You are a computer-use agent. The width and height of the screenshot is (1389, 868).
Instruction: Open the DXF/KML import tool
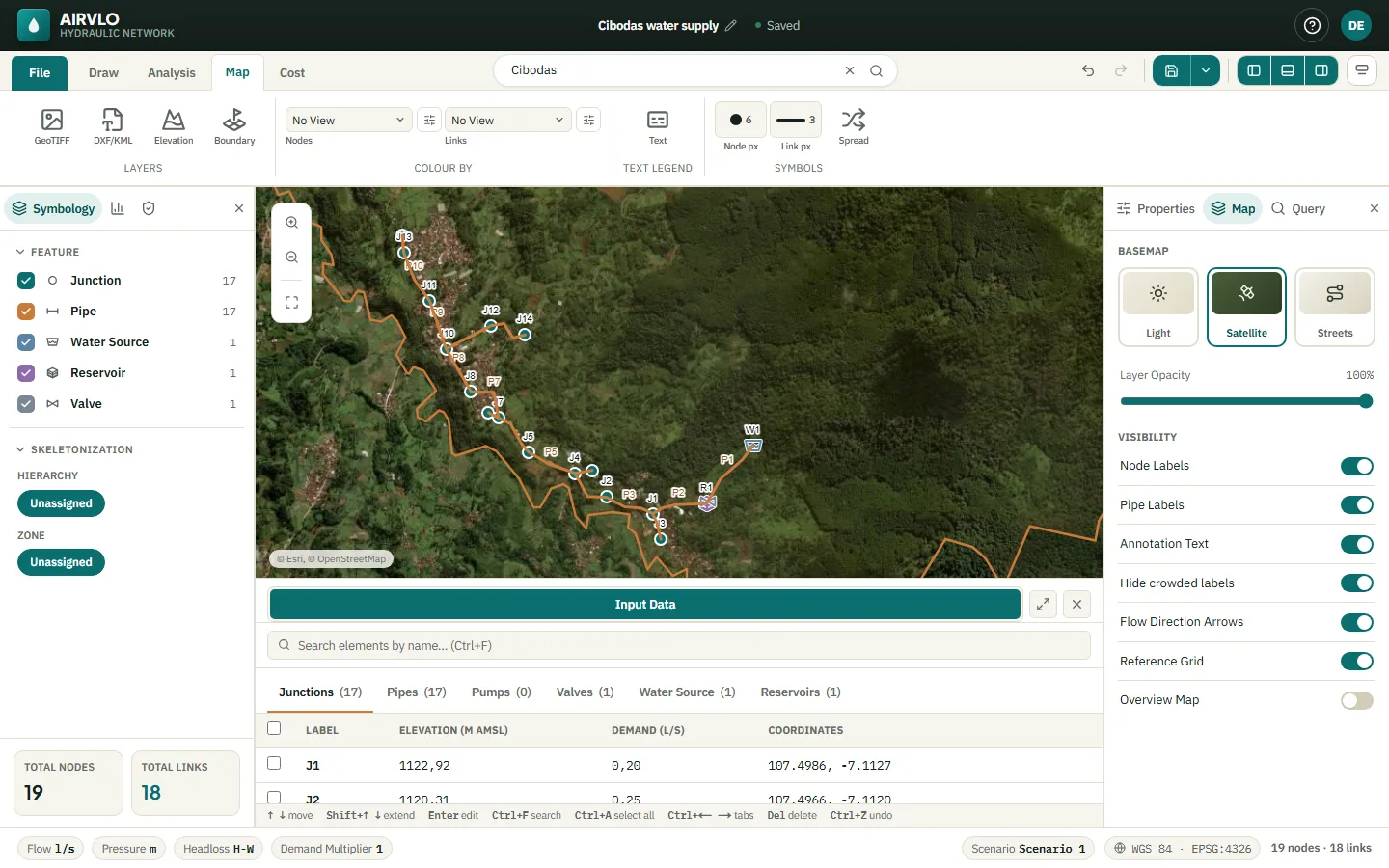(x=113, y=126)
